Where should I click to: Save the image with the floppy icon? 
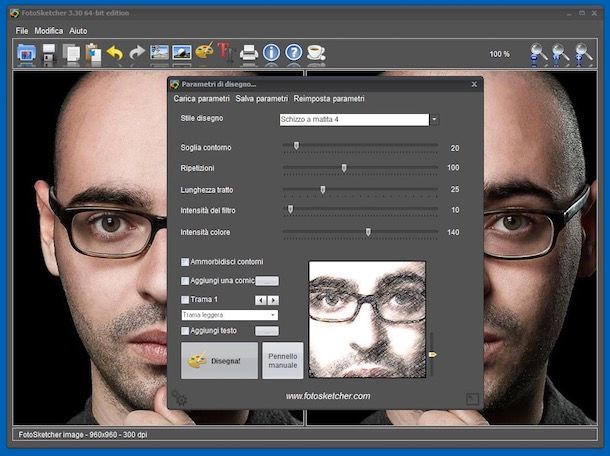(x=49, y=52)
